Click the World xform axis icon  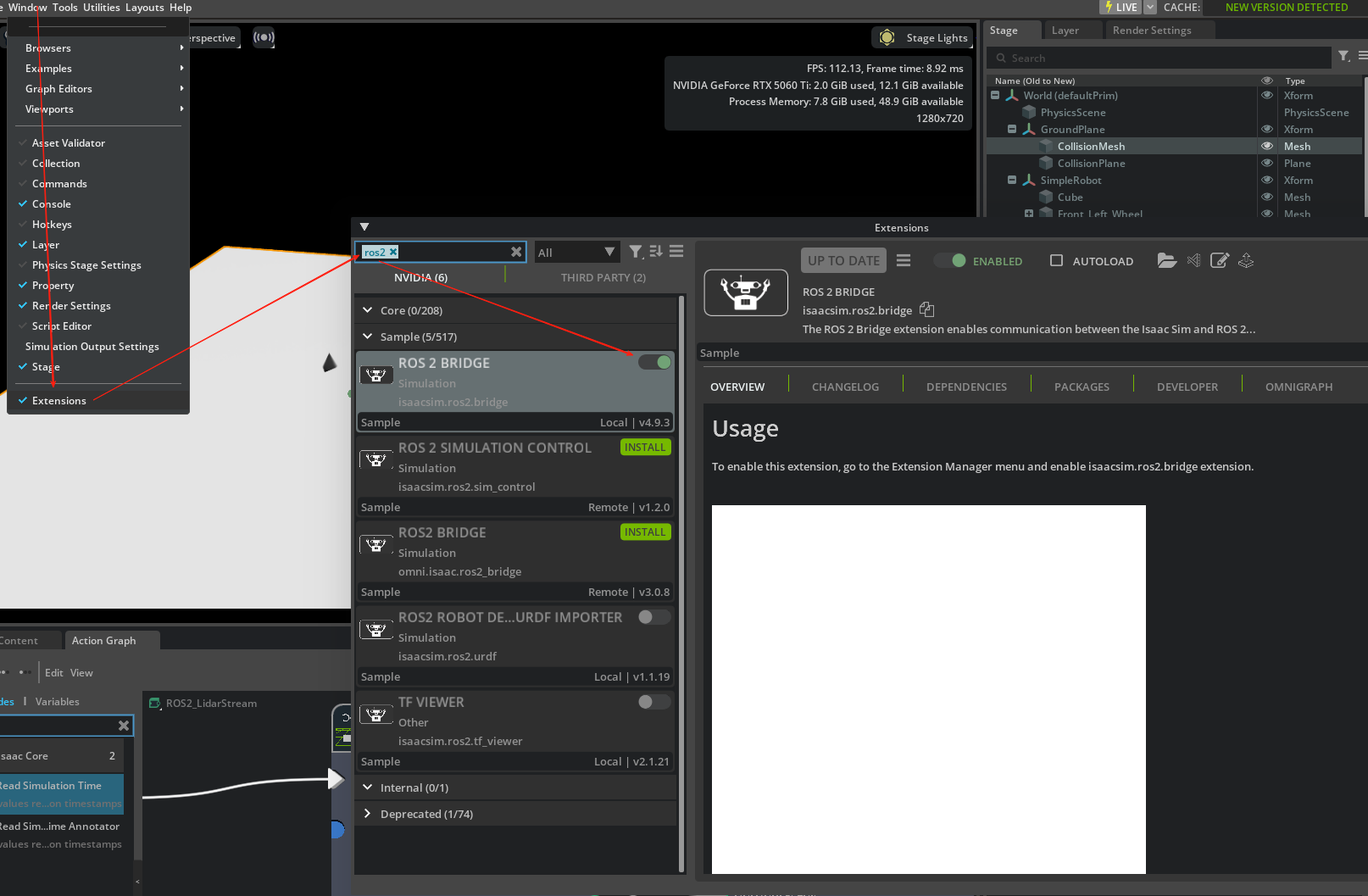1012,96
